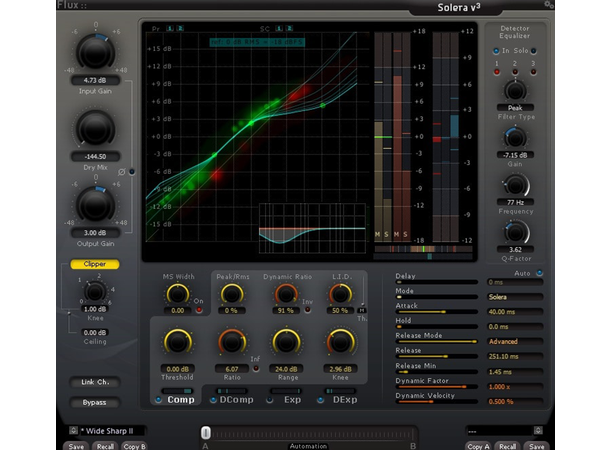Click the Threshold knob
This screenshot has height=450, width=610.
[x=178, y=342]
